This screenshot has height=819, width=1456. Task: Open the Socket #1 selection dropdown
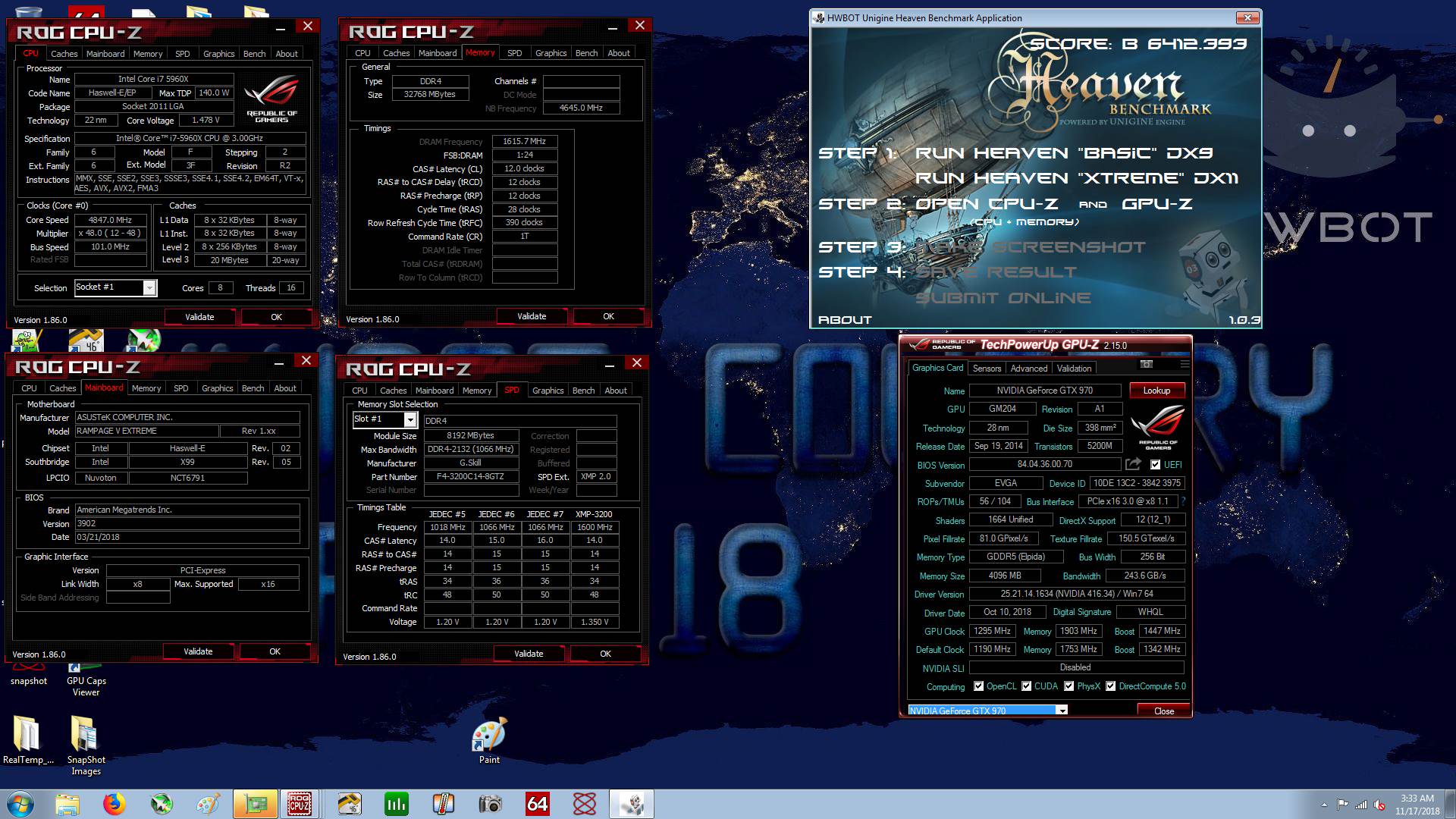click(x=149, y=287)
